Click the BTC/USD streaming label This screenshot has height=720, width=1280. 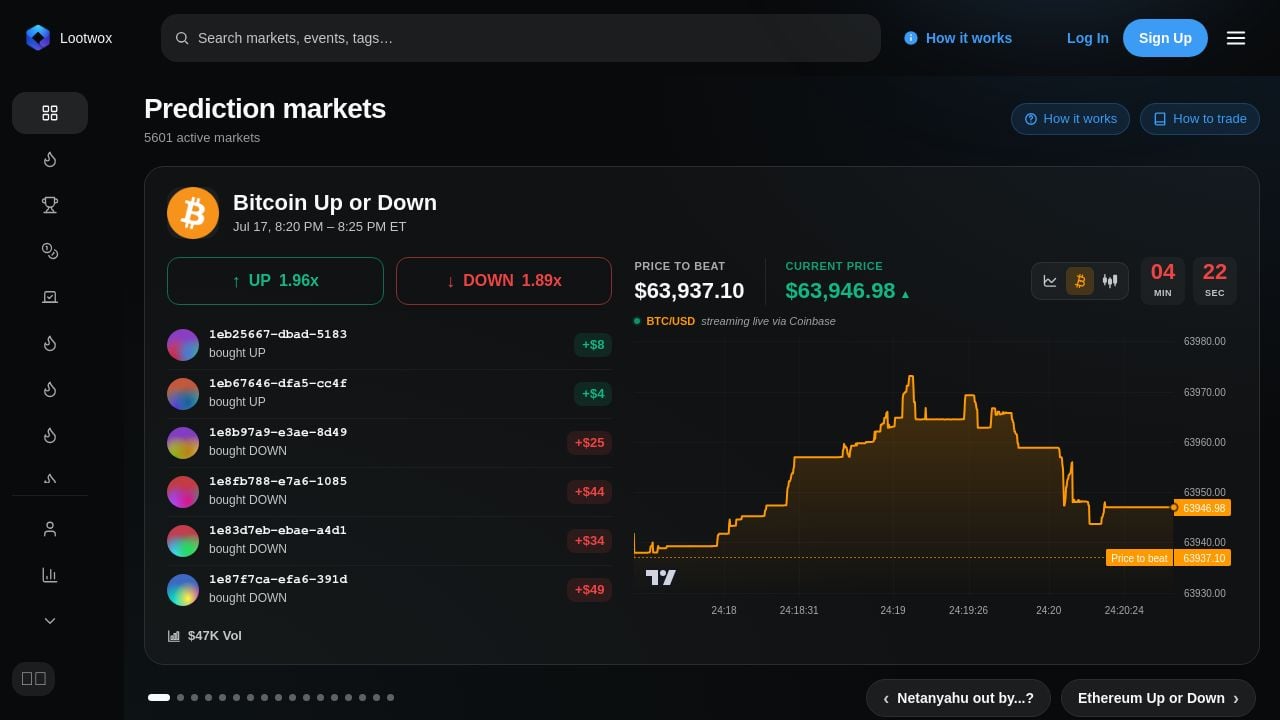(670, 321)
